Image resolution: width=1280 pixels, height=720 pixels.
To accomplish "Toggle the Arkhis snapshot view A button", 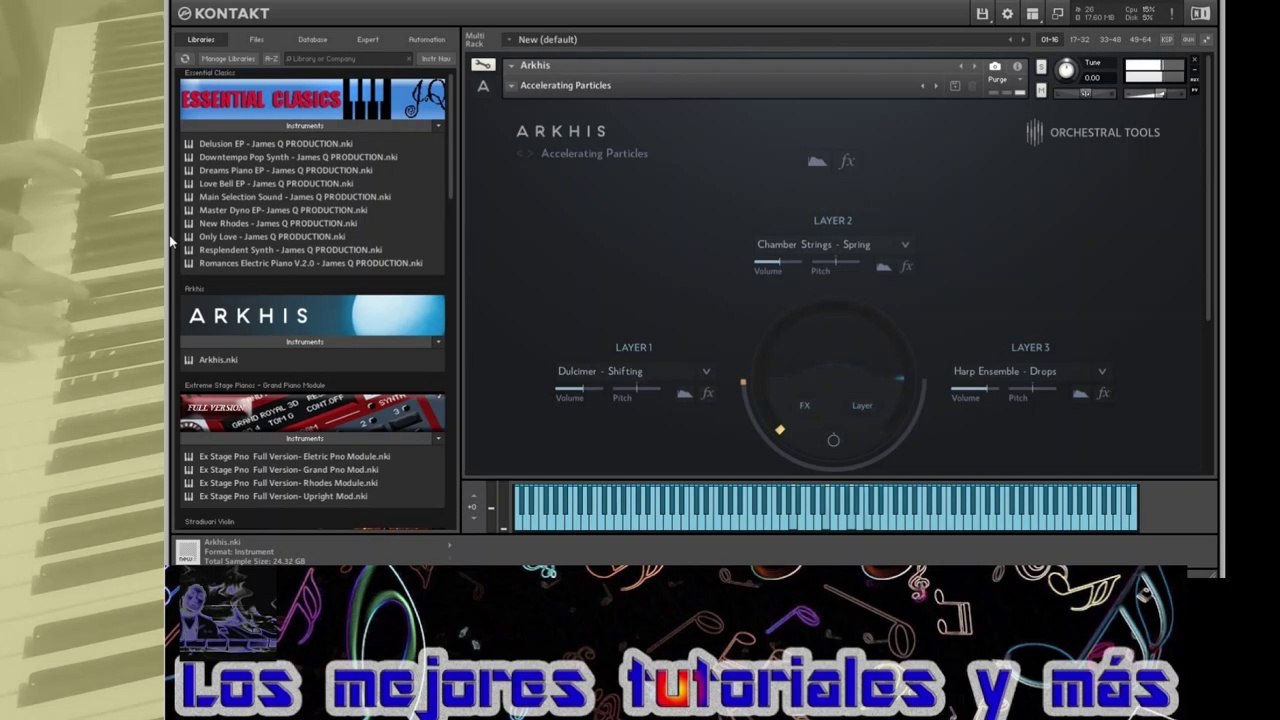I will [x=483, y=86].
